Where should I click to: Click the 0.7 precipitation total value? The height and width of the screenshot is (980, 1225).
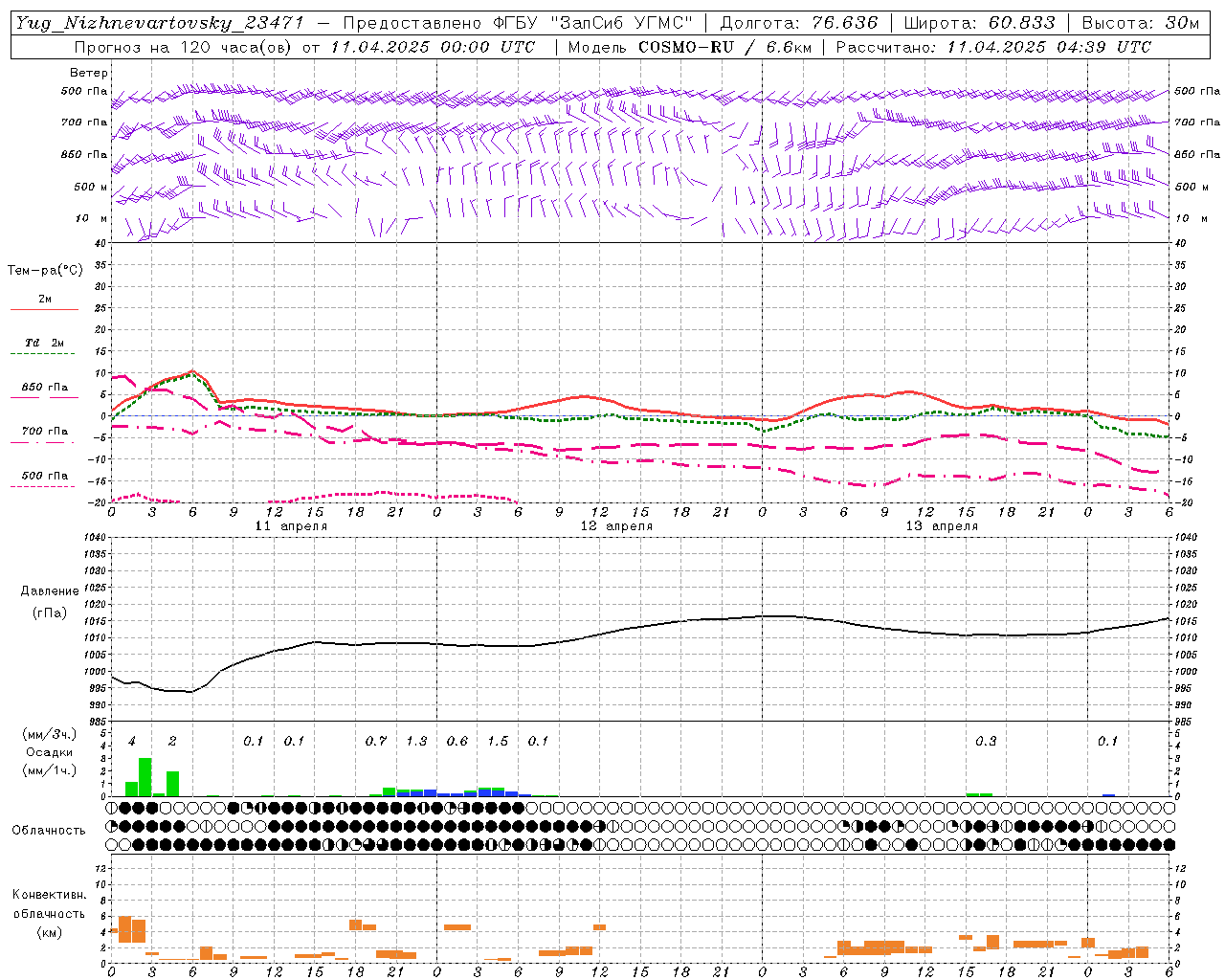pos(376,741)
